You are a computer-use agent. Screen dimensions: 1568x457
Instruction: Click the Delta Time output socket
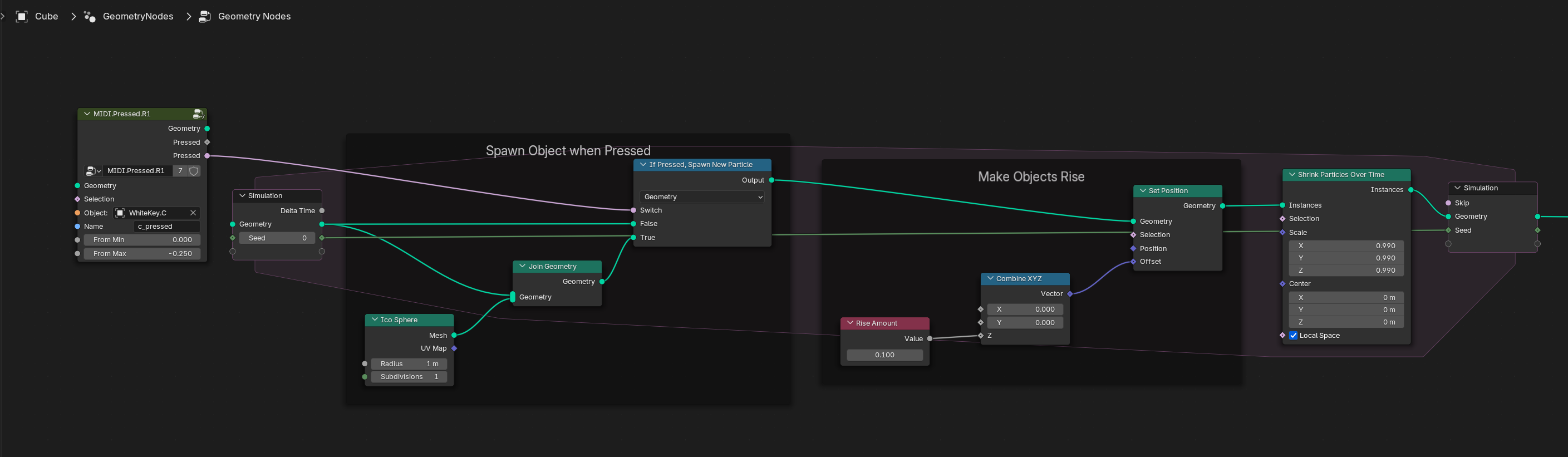click(322, 211)
